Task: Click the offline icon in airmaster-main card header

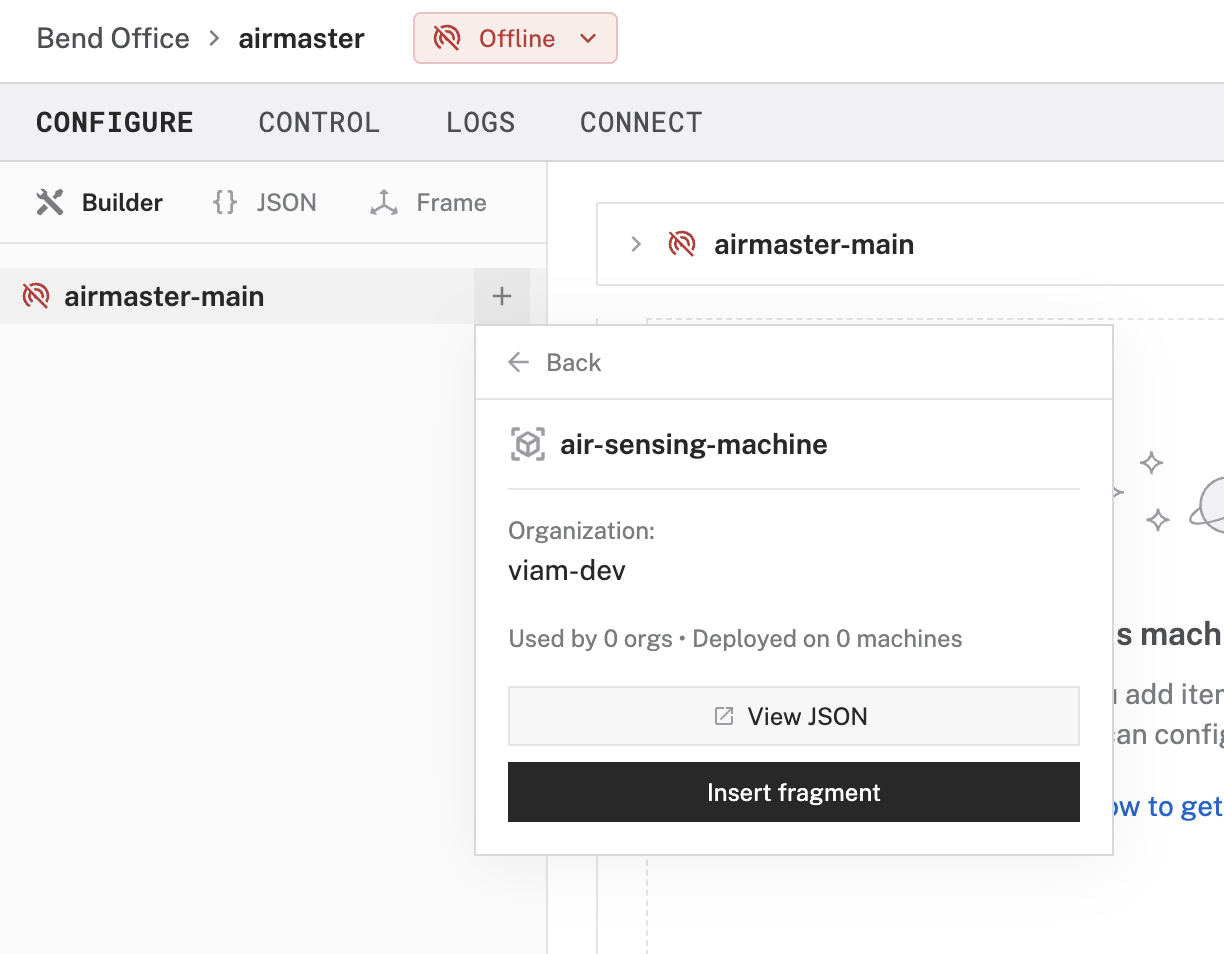Action: pos(682,244)
